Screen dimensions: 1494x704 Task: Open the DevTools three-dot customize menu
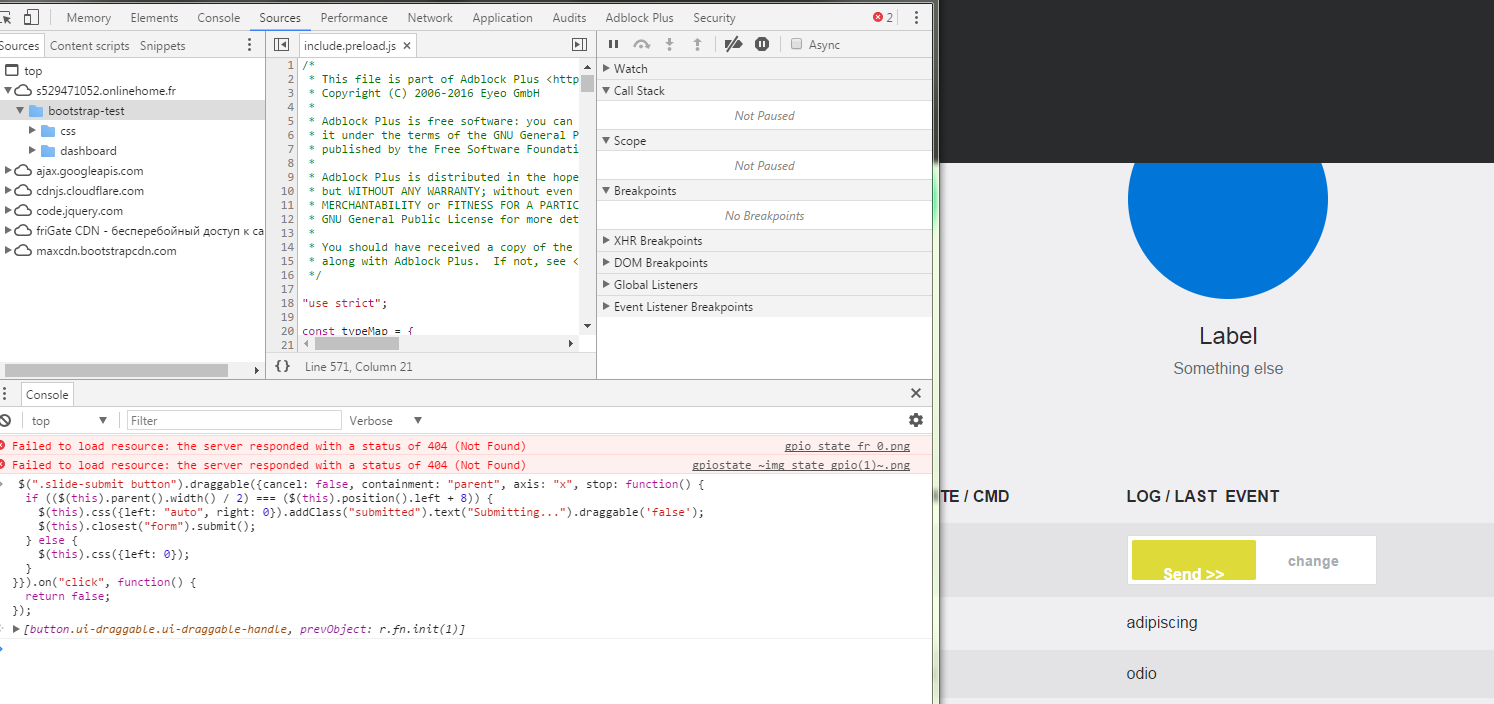916,17
